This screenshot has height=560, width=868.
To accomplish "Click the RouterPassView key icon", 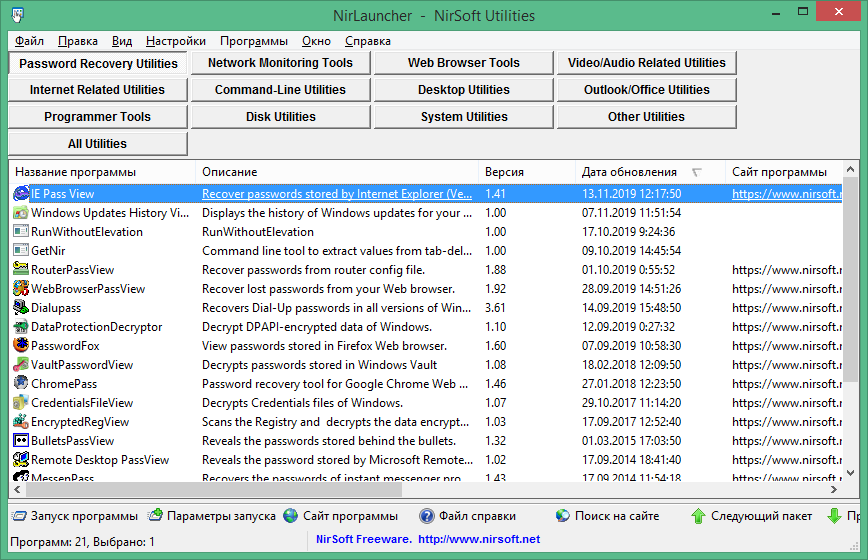I will pos(21,270).
